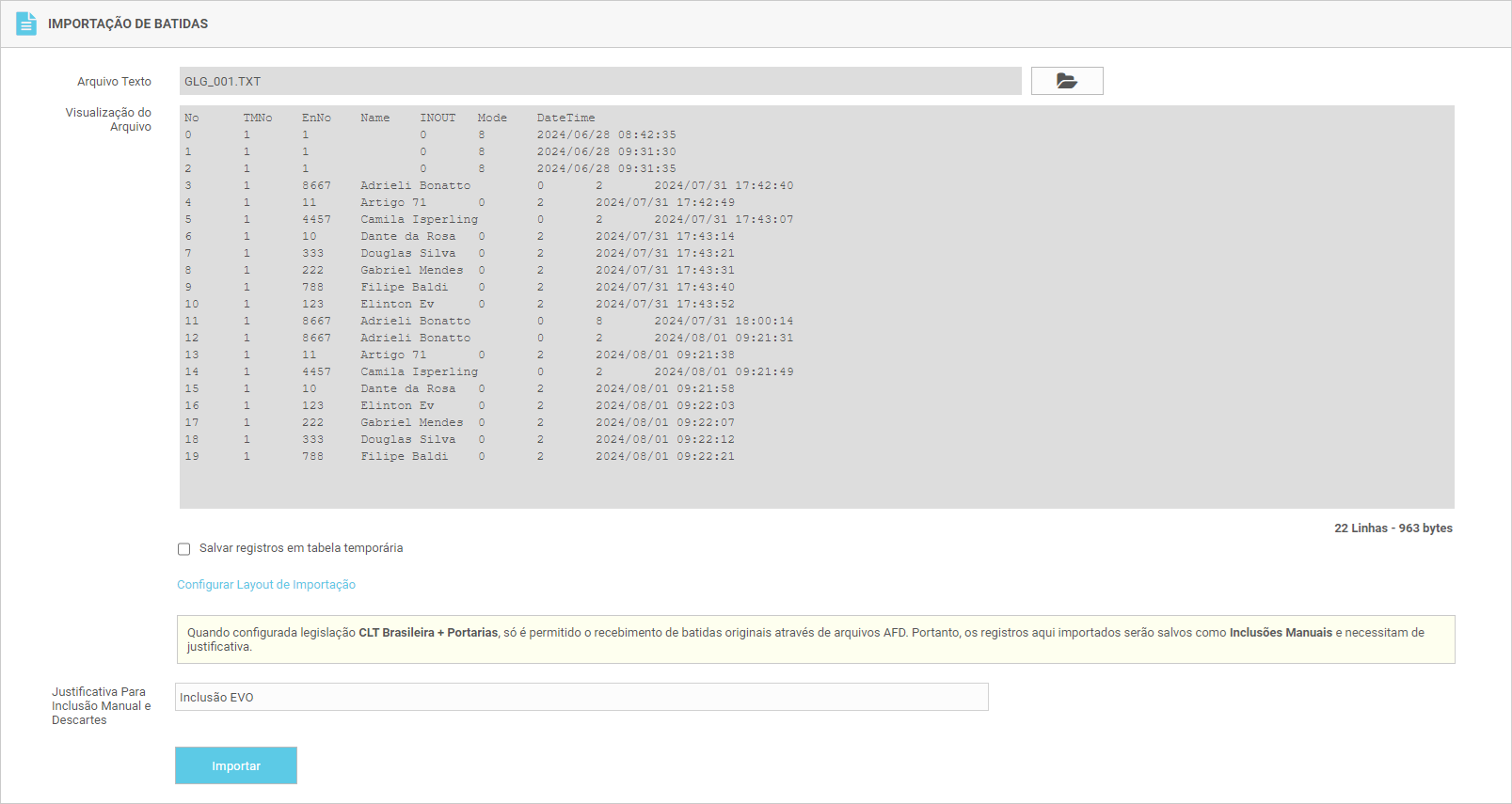Click the document icon beside Importação de Batidas
1512x804 pixels.
(x=26, y=24)
